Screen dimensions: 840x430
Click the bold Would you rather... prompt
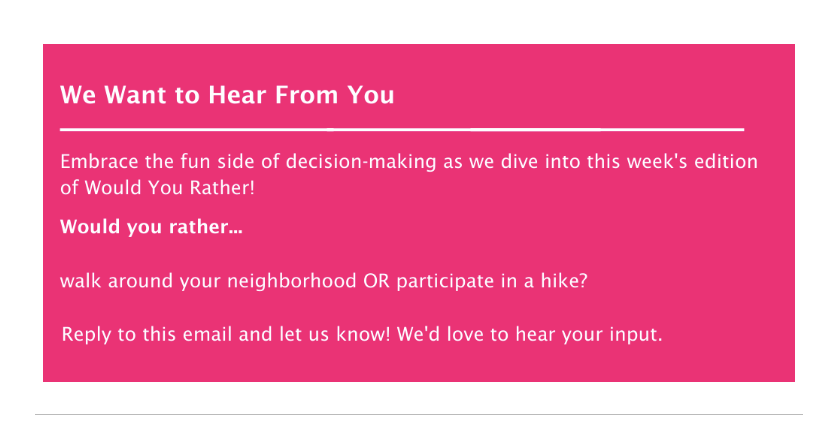pos(151,227)
